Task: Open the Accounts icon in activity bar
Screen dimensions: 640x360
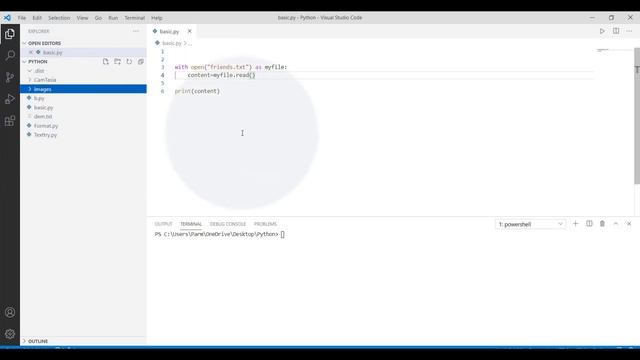Action: [x=10, y=312]
